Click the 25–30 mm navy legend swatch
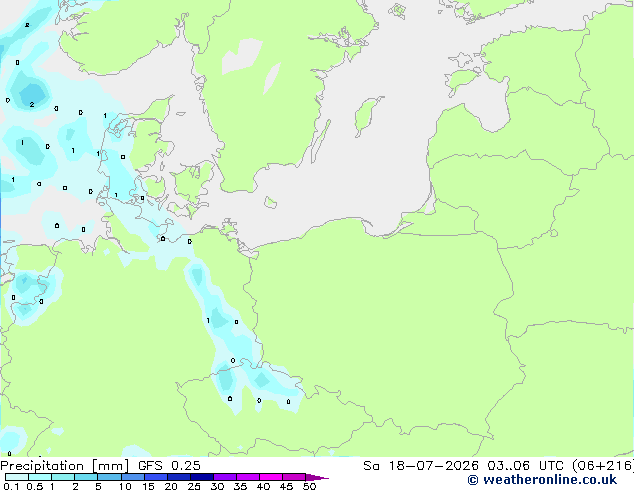Screen dimensions: 634x490 [x=202, y=477]
